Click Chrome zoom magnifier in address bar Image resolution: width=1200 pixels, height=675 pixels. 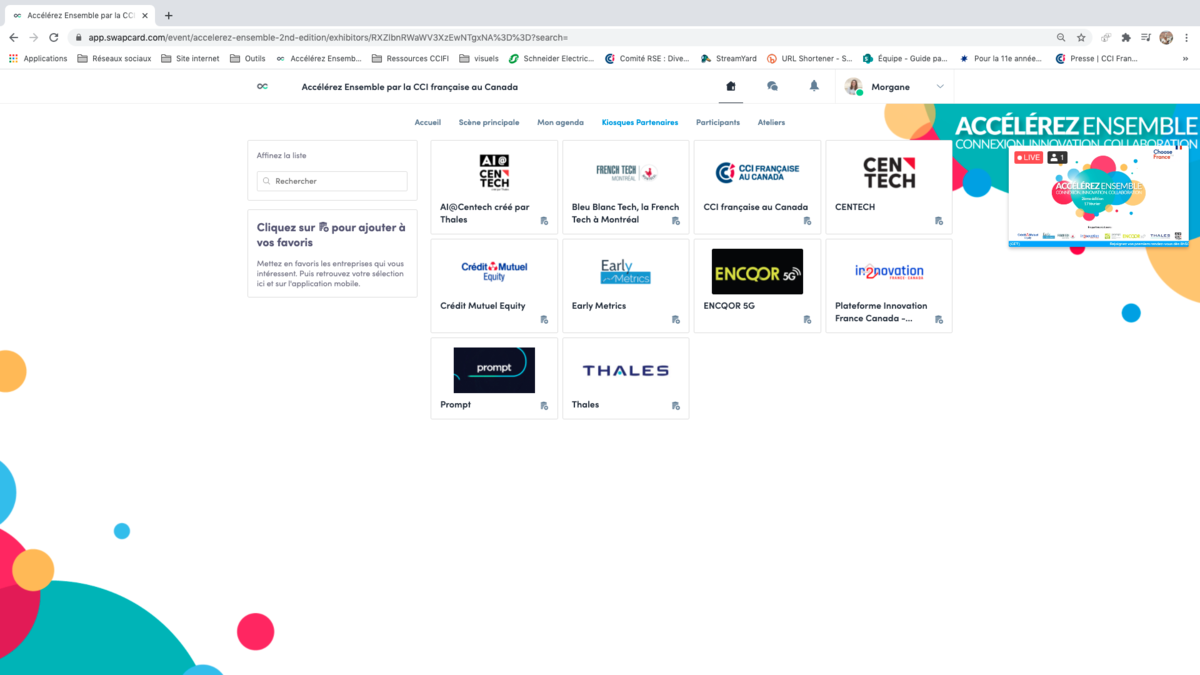(1061, 38)
